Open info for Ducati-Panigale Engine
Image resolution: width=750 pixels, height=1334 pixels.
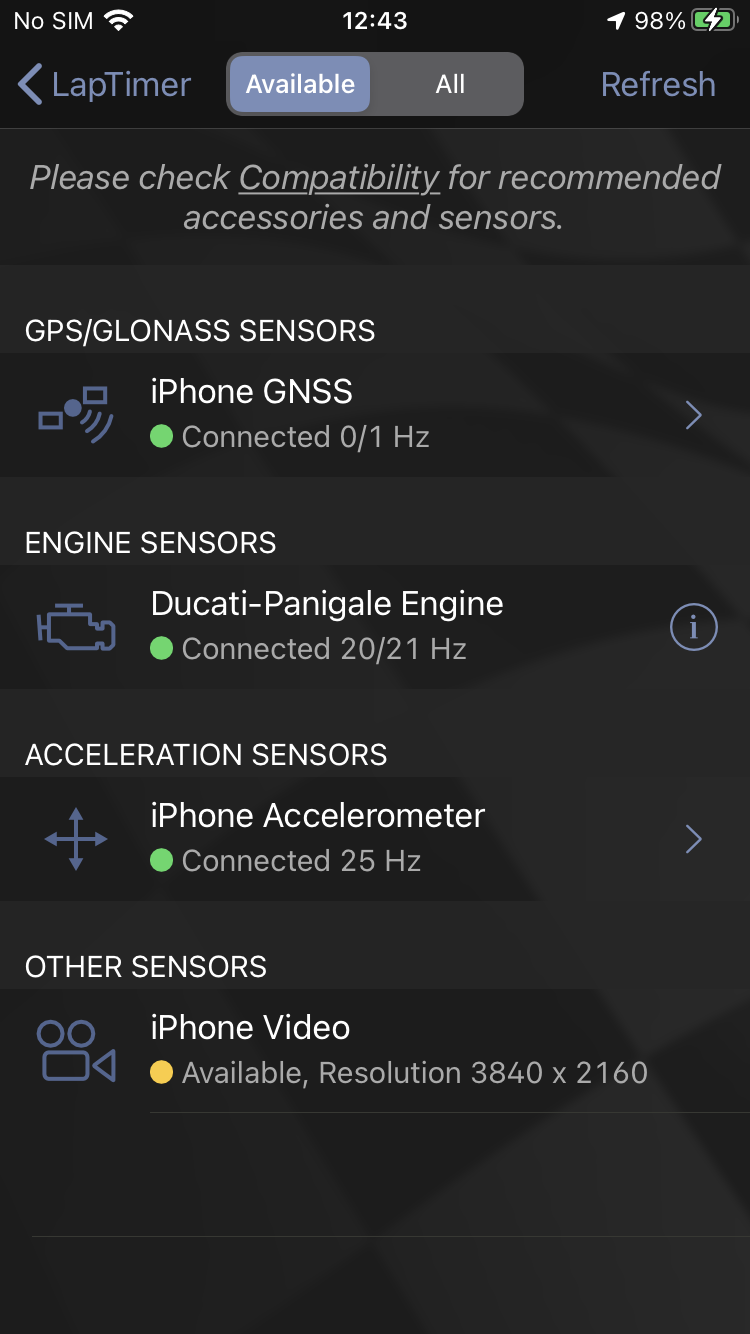693,627
